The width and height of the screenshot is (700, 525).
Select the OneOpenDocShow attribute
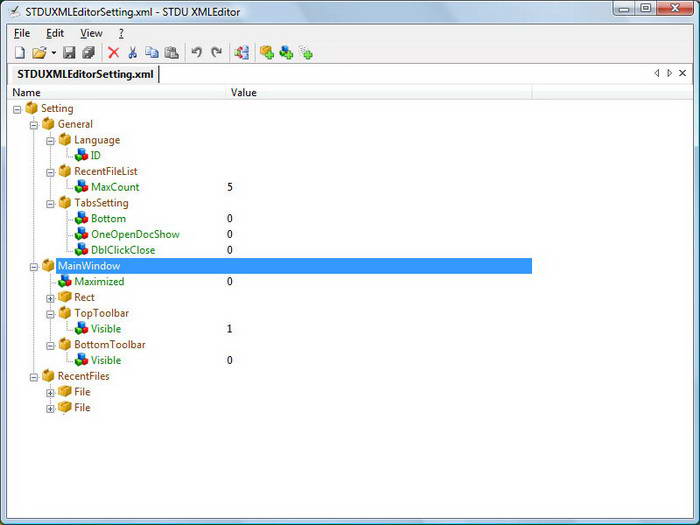(x=135, y=234)
